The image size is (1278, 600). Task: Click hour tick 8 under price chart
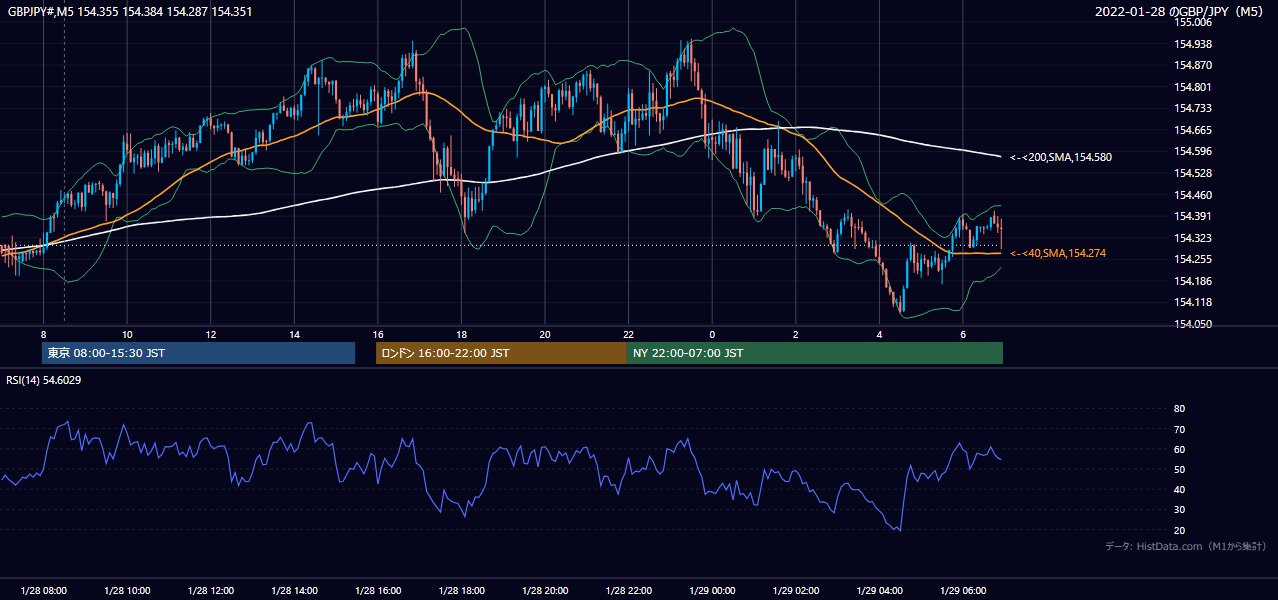pos(43,334)
